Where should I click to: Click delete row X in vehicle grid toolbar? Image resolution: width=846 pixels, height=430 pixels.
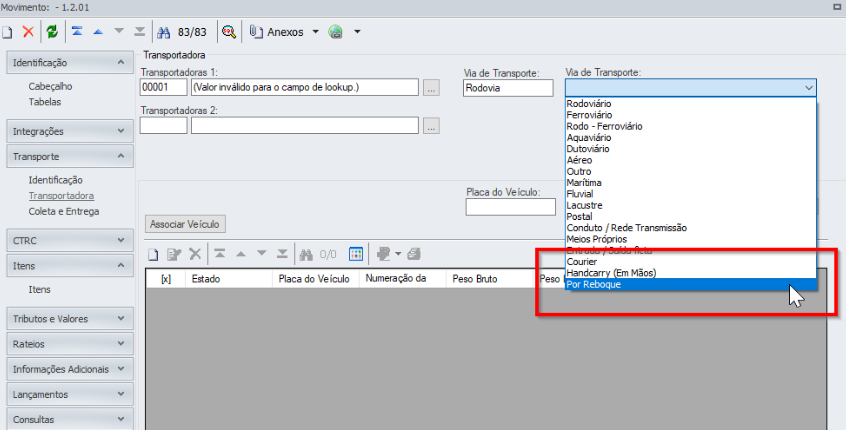(x=195, y=254)
